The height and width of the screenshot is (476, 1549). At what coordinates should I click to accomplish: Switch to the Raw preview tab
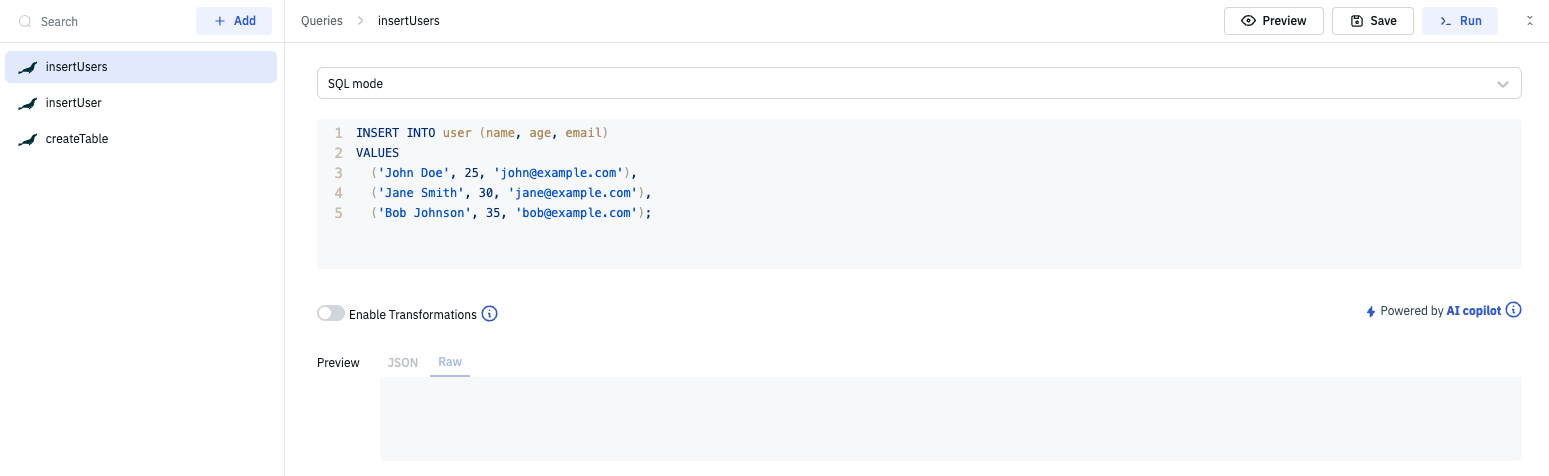pos(450,362)
